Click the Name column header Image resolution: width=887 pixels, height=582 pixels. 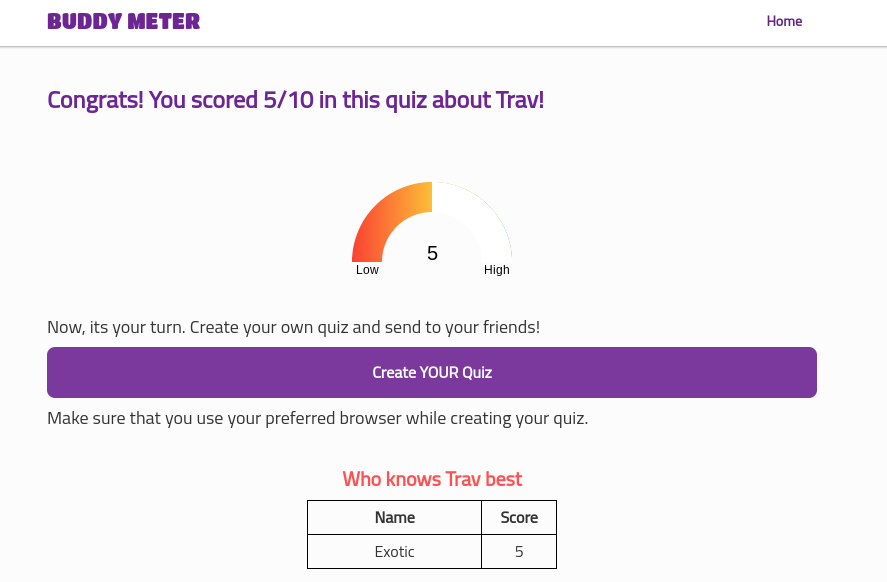pyautogui.click(x=394, y=517)
